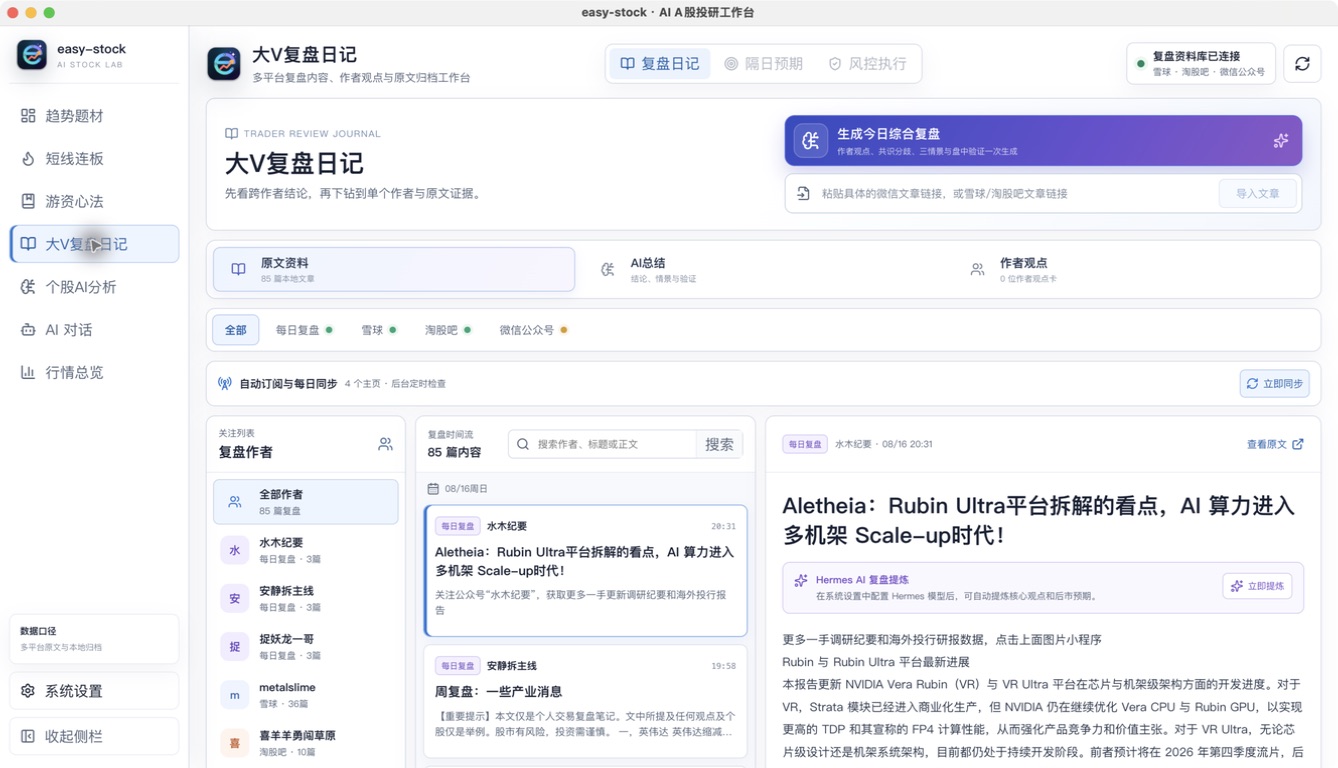
Task: Open the 周复盘：一些产业消息 article card
Action: click(586, 701)
